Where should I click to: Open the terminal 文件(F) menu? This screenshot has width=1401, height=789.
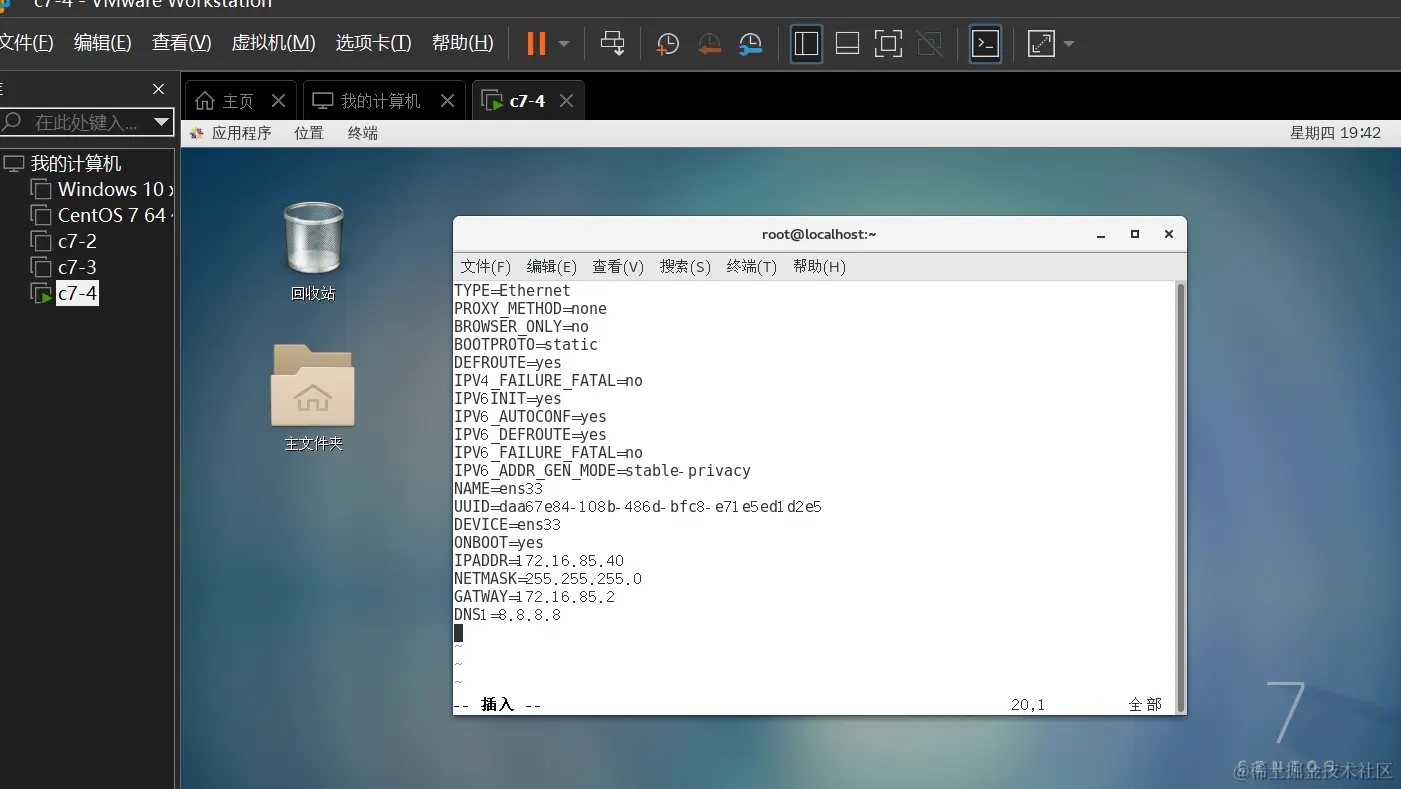tap(486, 266)
